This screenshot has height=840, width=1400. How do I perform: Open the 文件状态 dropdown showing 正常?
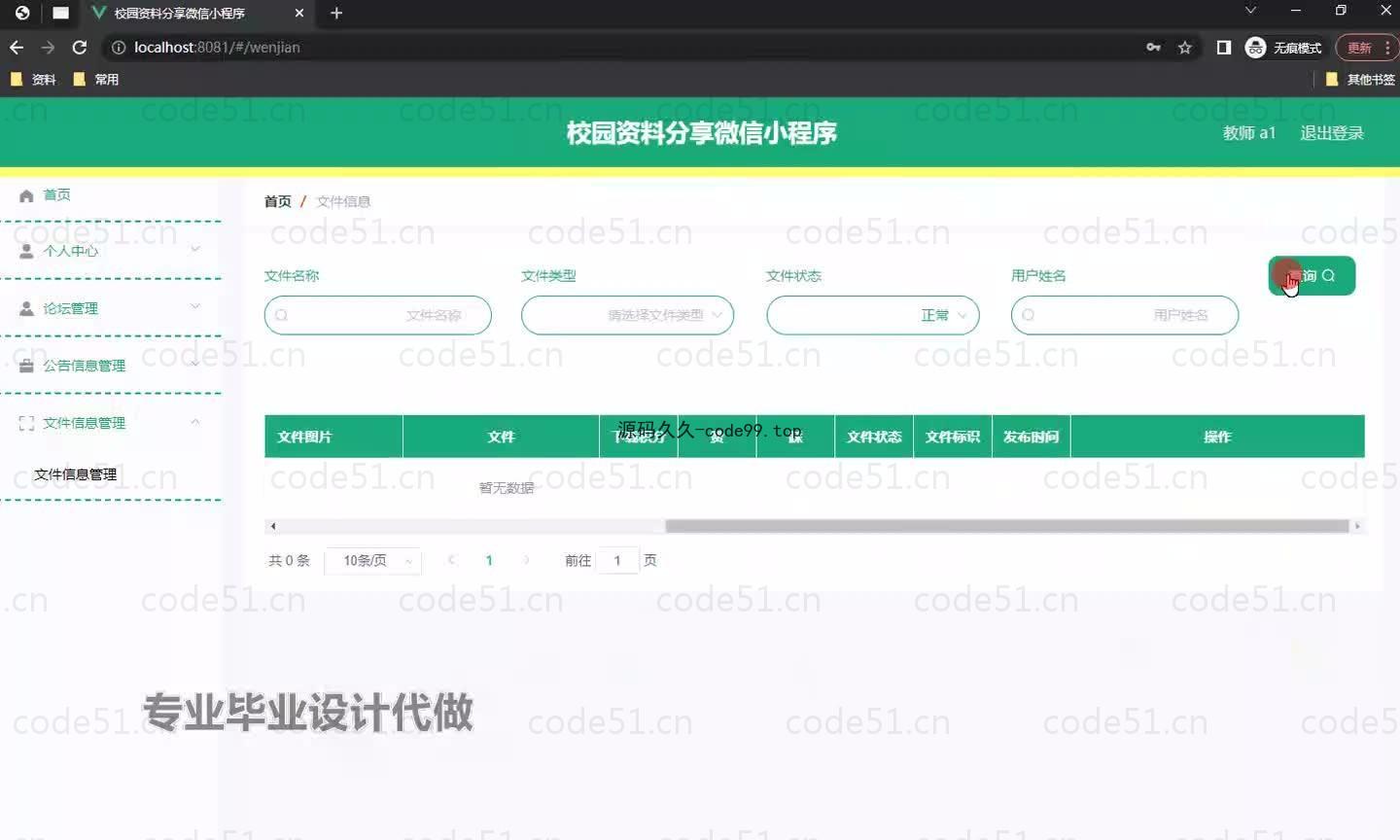872,315
